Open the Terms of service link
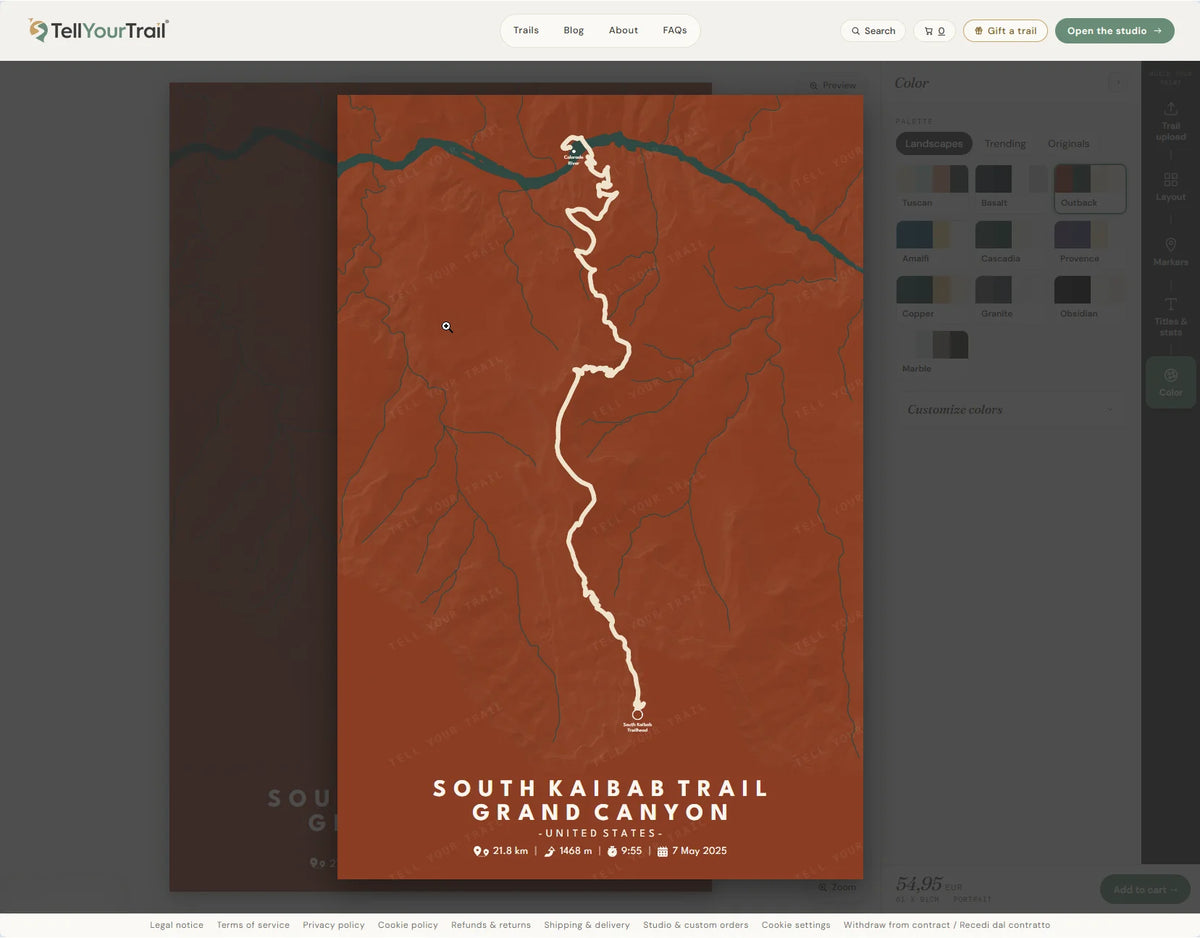Viewport: 1200px width, 938px height. (x=253, y=925)
